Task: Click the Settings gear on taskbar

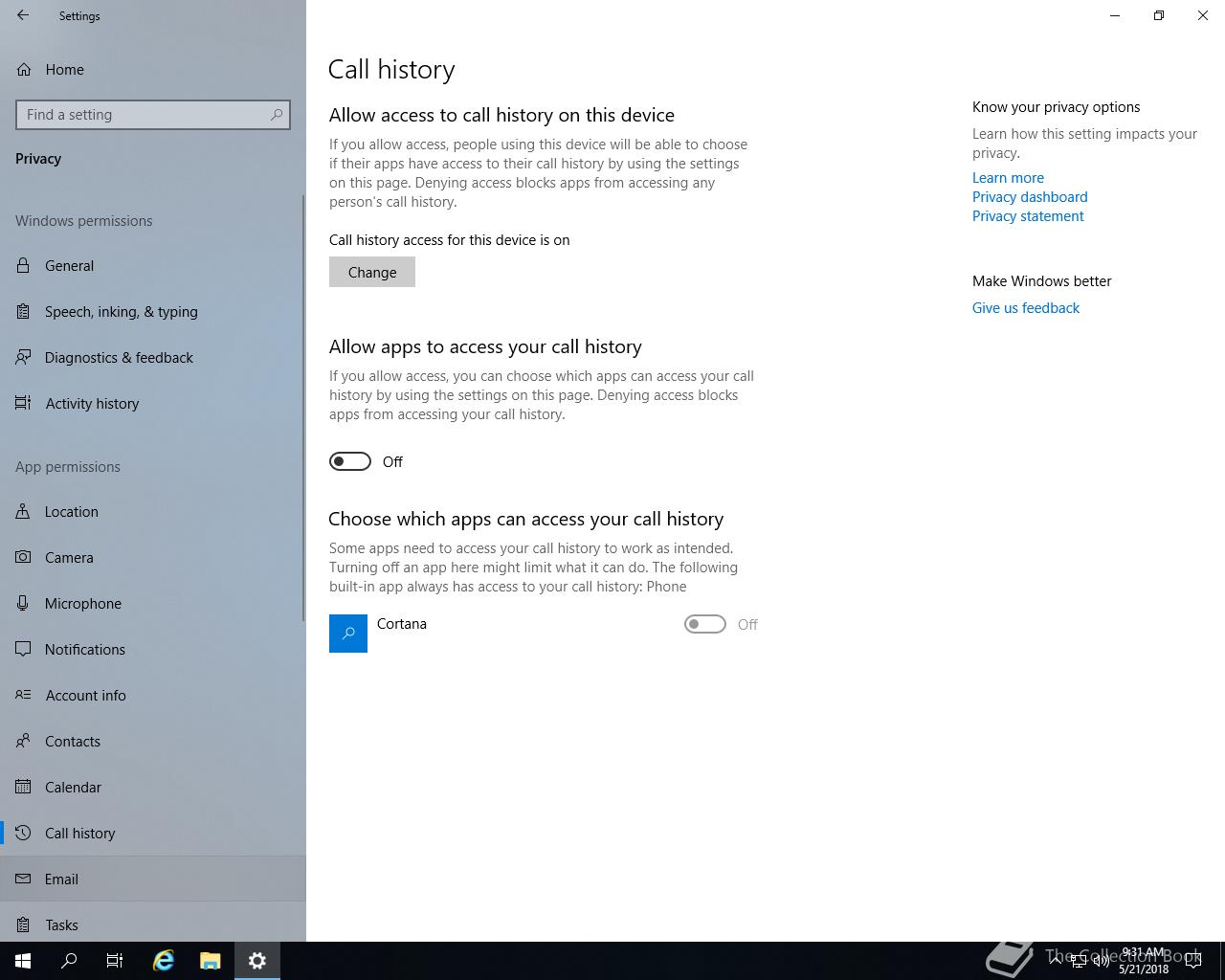Action: tap(257, 961)
